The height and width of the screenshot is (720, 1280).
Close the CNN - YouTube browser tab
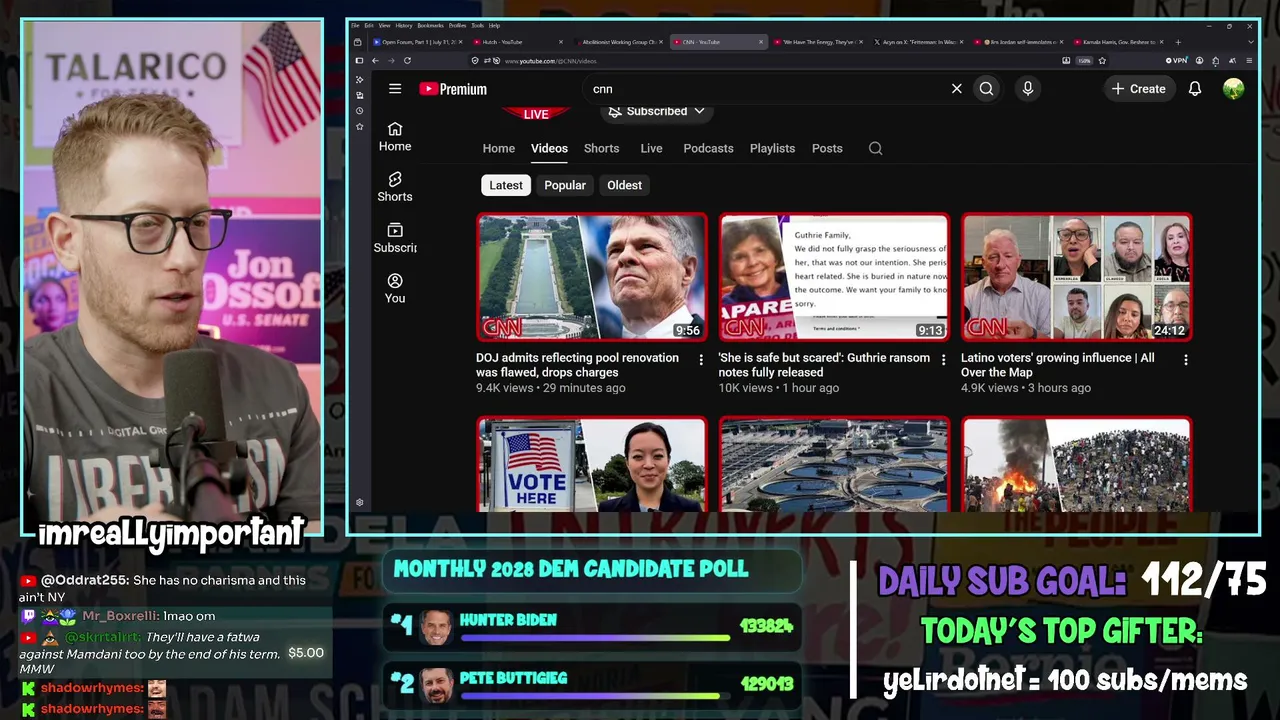click(x=761, y=42)
